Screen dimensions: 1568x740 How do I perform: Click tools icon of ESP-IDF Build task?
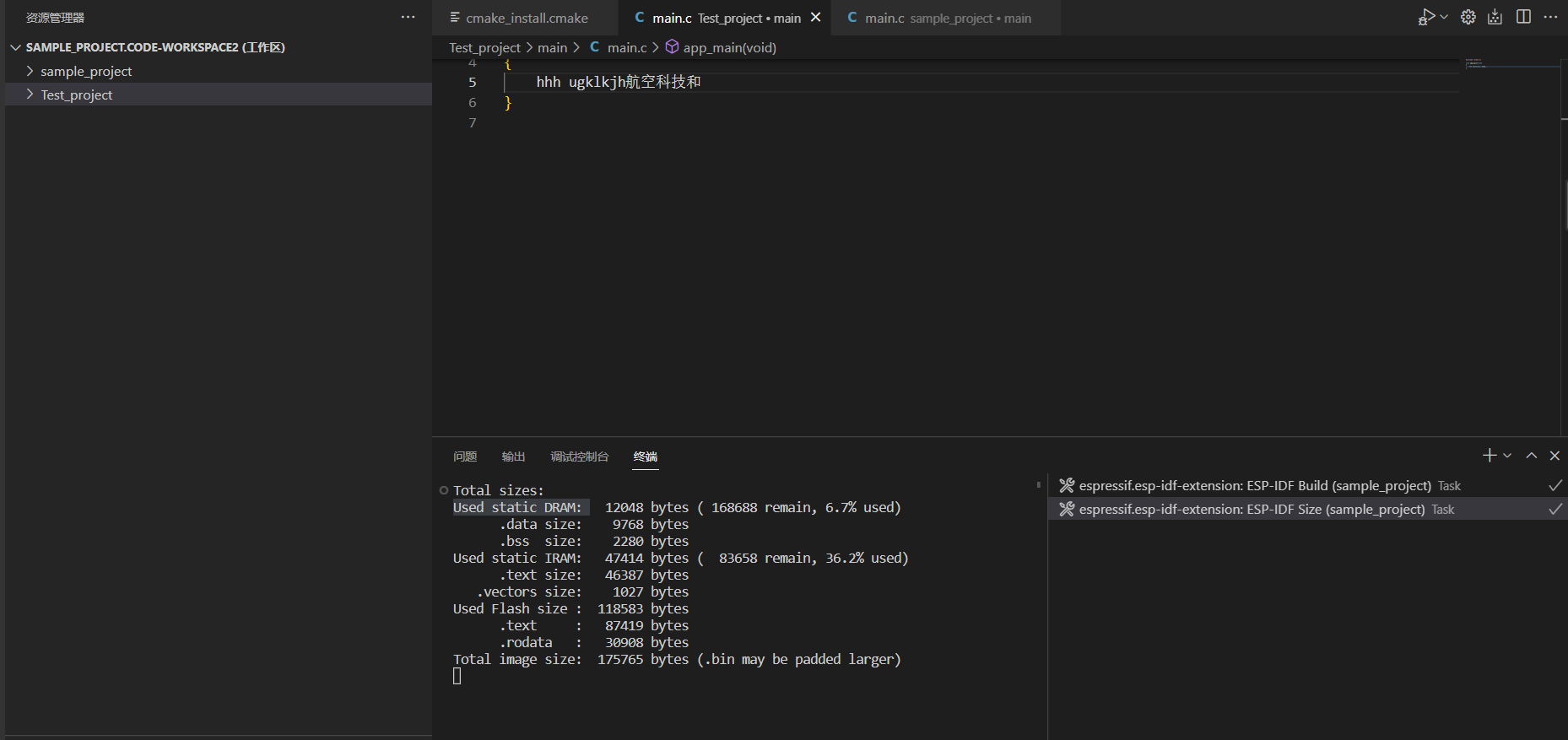pos(1067,485)
